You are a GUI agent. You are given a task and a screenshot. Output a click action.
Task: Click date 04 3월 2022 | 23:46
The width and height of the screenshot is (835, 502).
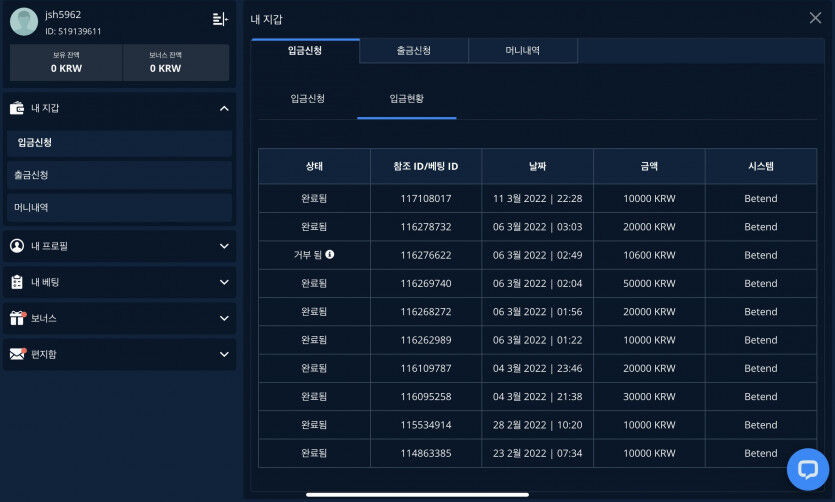click(537, 368)
